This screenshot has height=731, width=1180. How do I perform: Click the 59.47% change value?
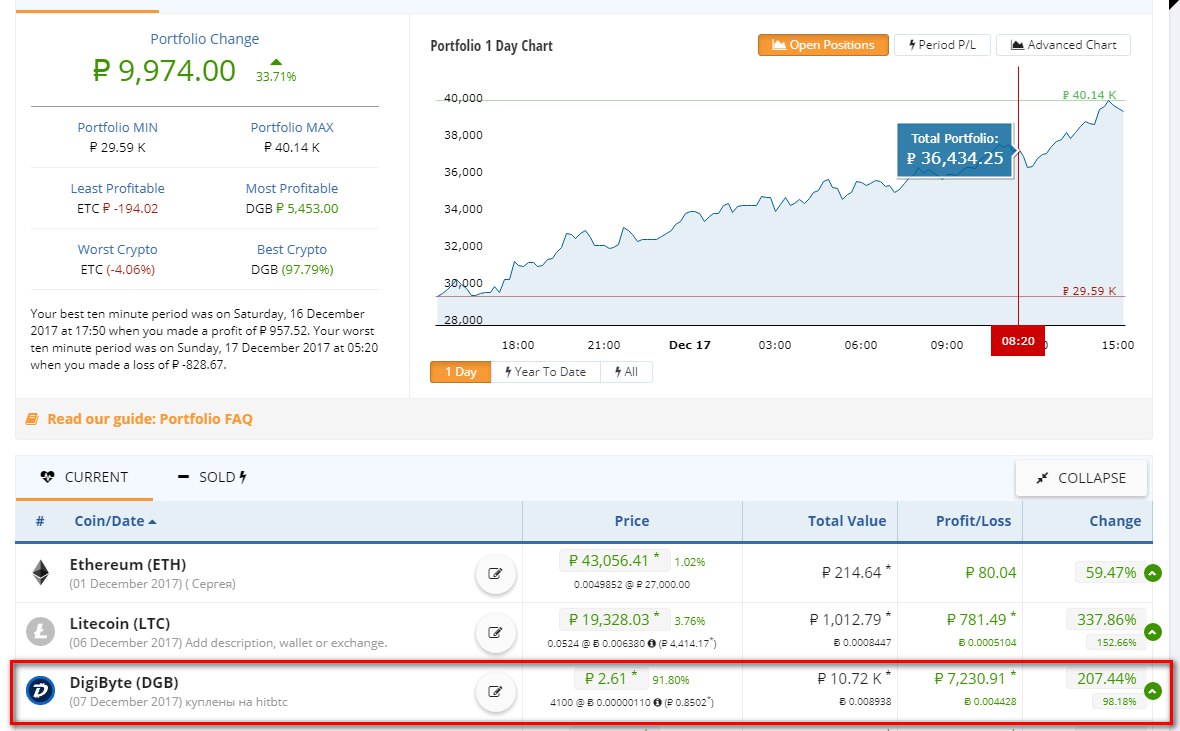[1110, 573]
